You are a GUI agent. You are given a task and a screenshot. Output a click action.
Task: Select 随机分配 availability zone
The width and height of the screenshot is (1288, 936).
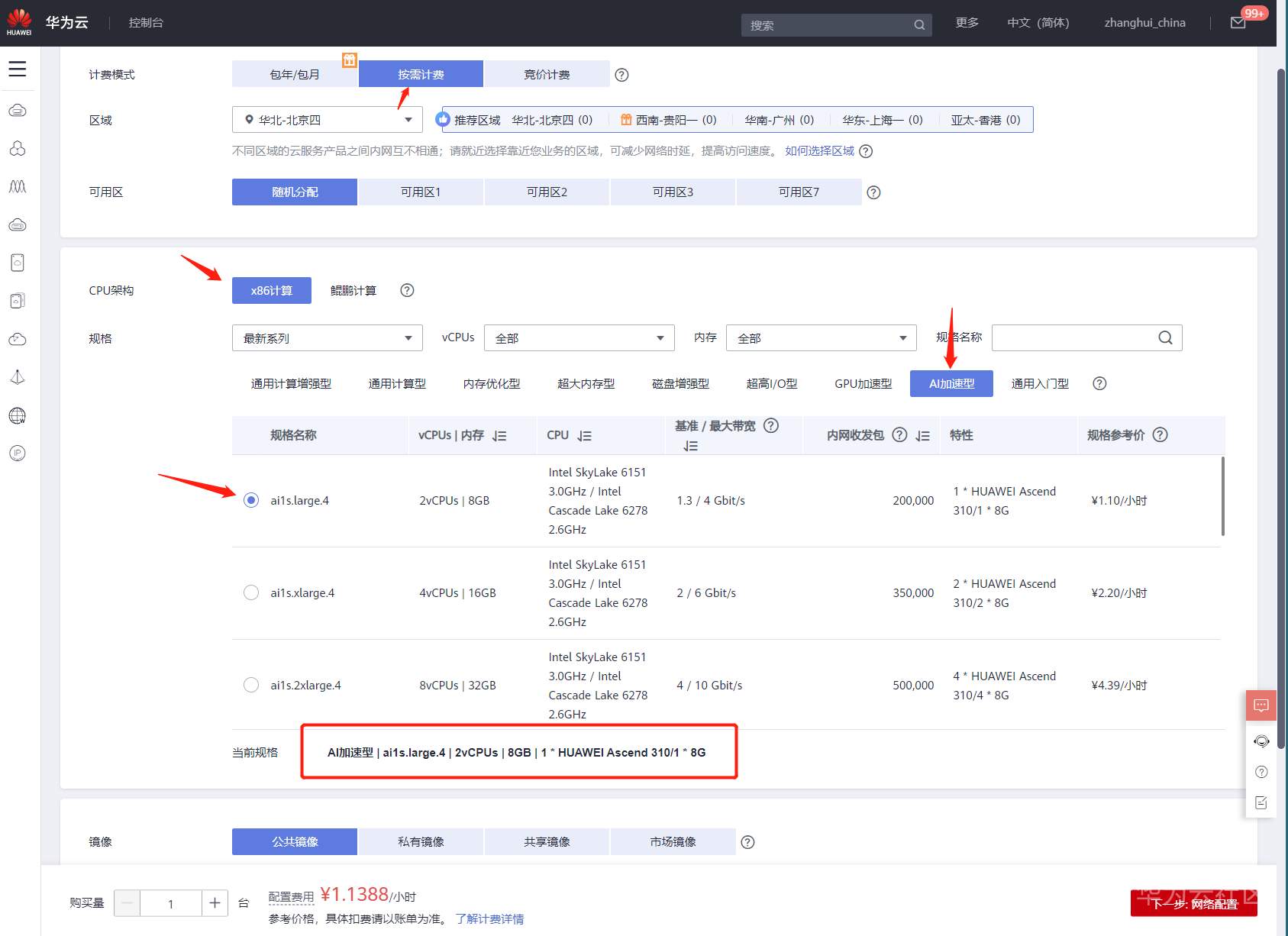tap(295, 192)
